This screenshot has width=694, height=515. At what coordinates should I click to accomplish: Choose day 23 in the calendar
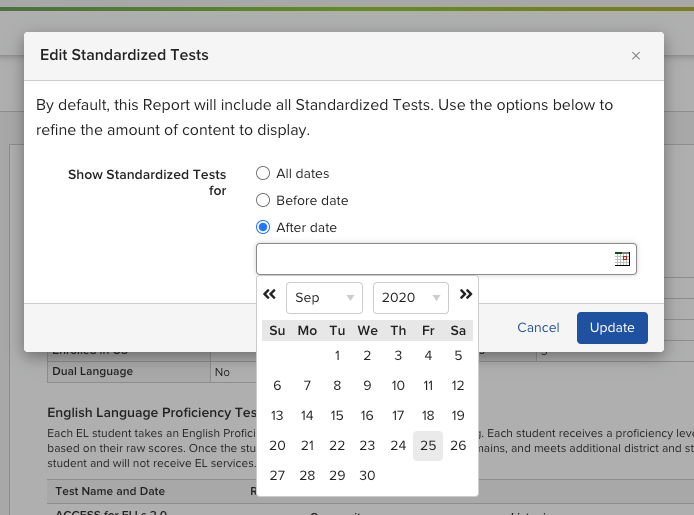(x=367, y=446)
